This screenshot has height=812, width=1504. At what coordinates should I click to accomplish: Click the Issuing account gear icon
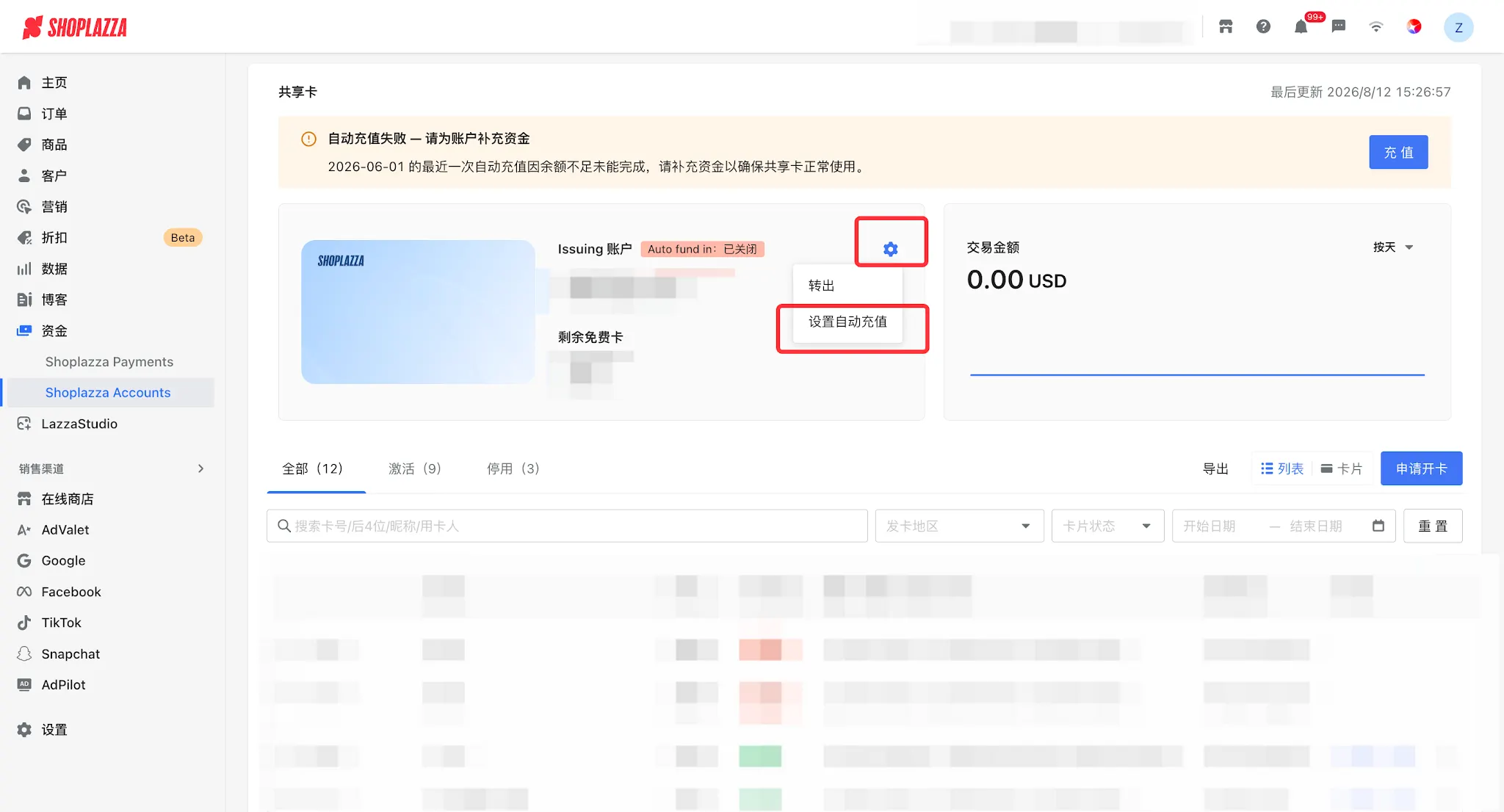[891, 249]
